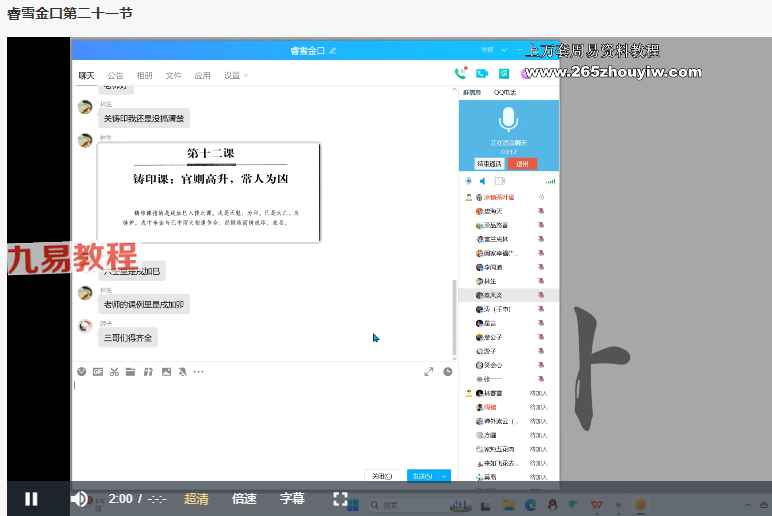Click the 关闭 button in chat
The height and width of the screenshot is (516, 772).
pos(382,476)
